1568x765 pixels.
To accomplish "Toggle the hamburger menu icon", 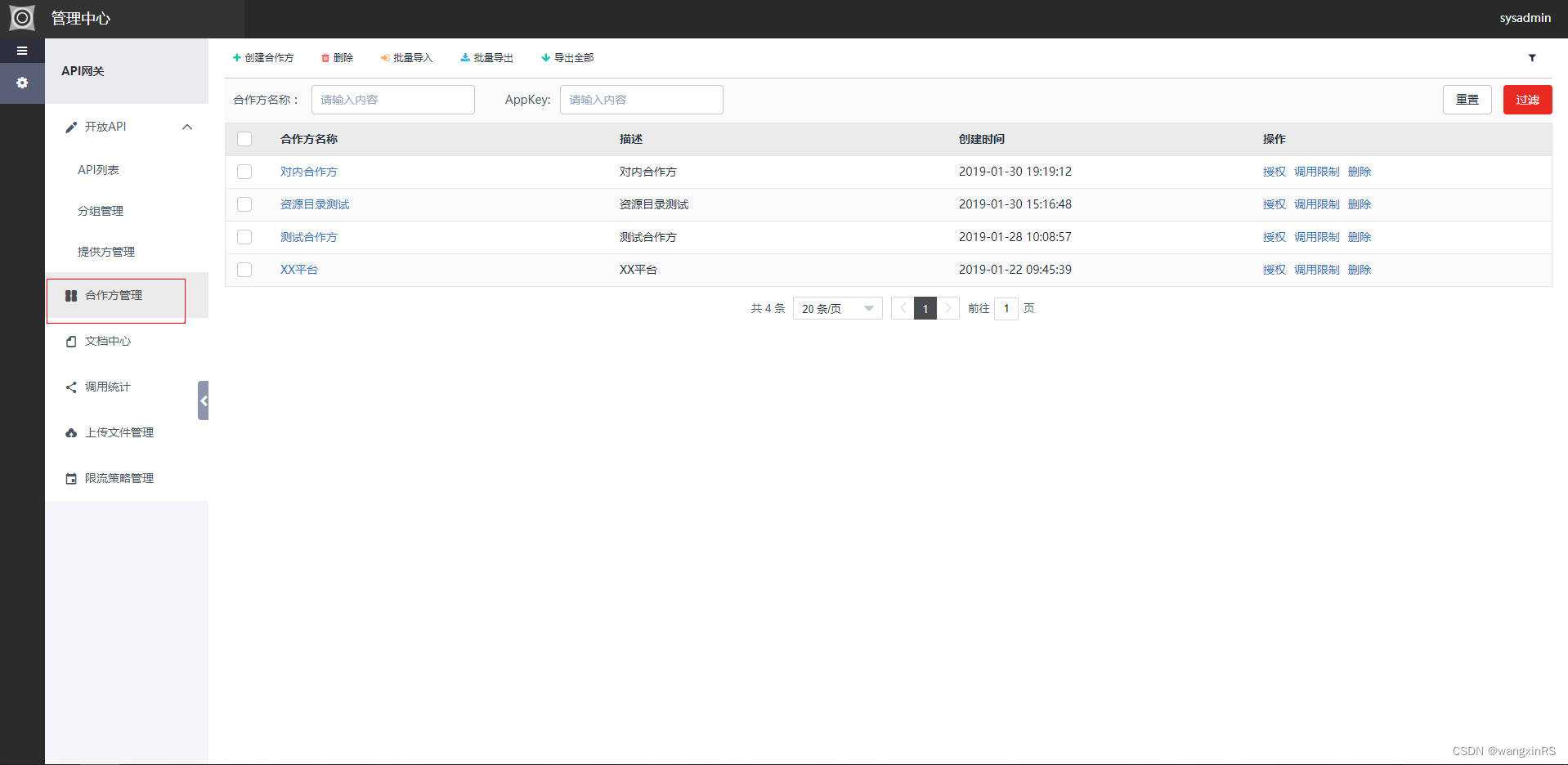I will [x=22, y=51].
